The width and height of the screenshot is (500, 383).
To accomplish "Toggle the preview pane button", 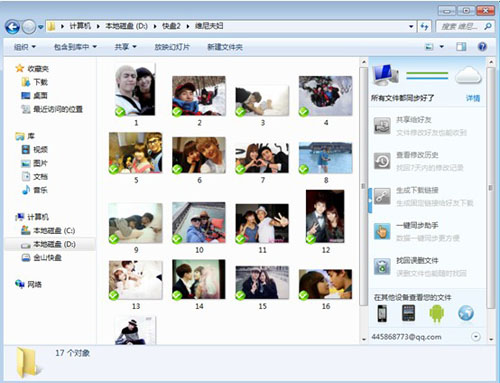I will [461, 47].
